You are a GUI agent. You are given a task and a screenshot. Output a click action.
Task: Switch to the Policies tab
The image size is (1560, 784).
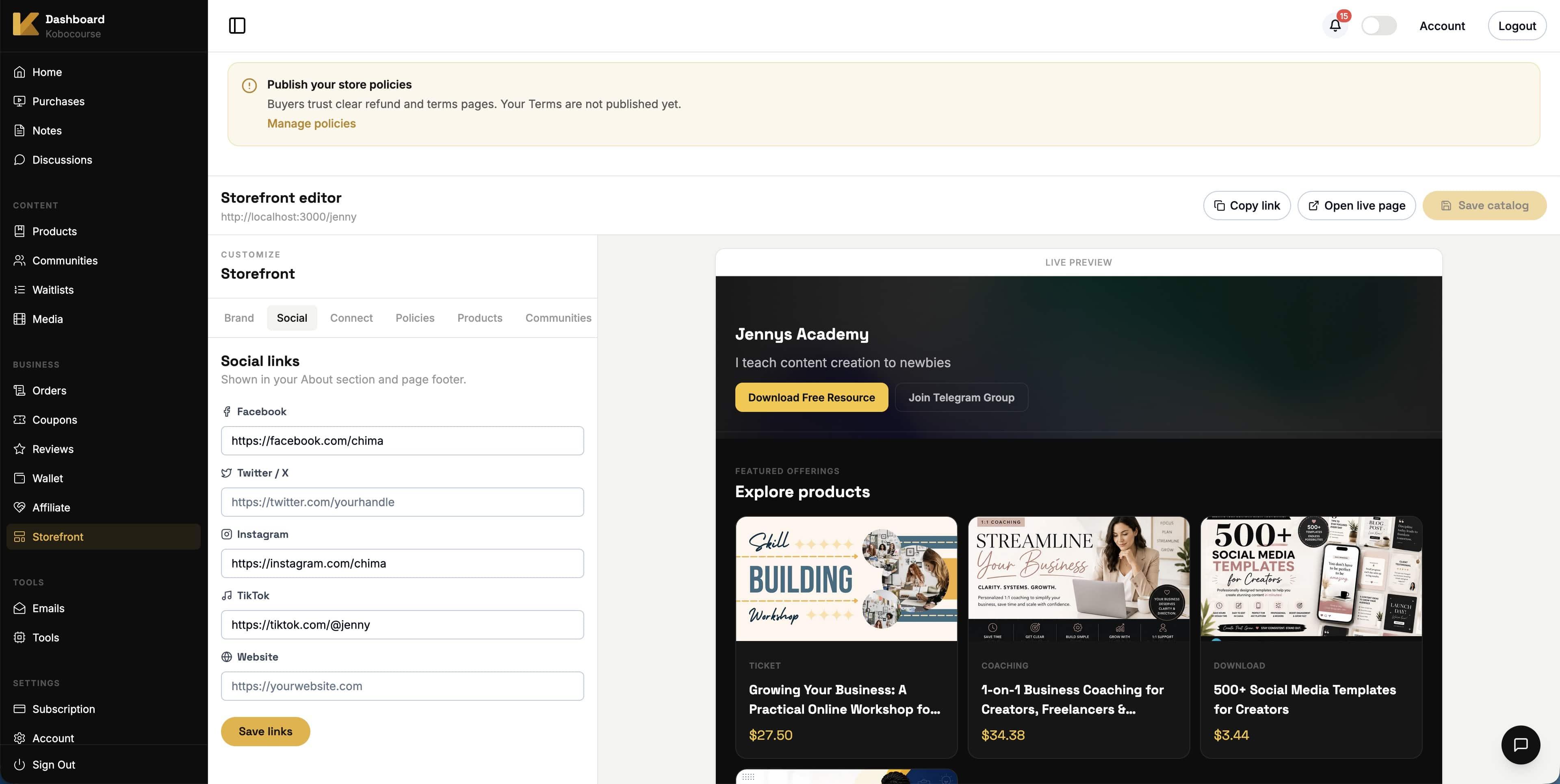coord(415,318)
